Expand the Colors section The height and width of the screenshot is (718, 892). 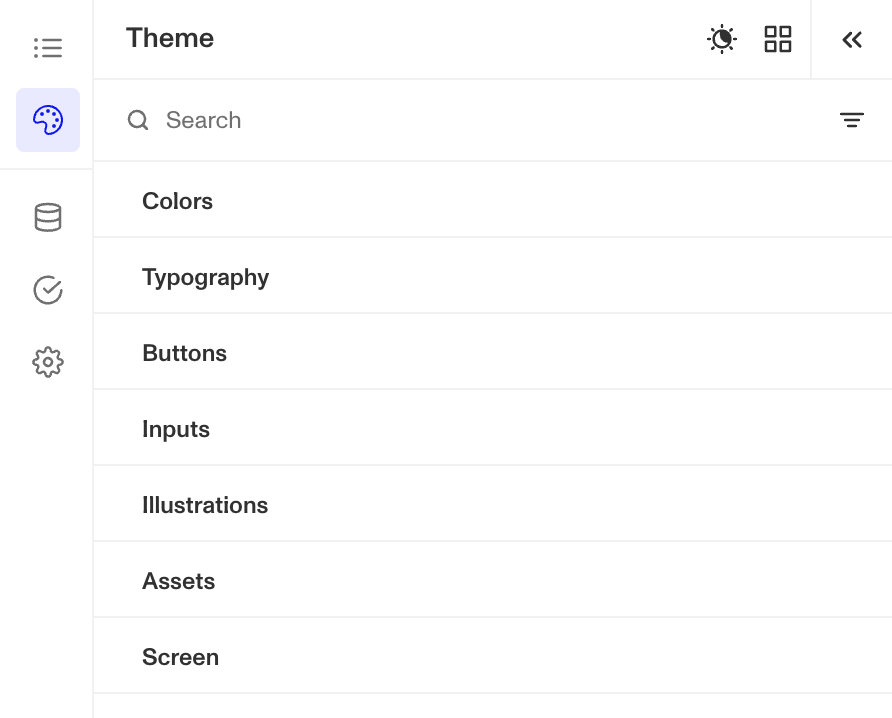coord(177,200)
